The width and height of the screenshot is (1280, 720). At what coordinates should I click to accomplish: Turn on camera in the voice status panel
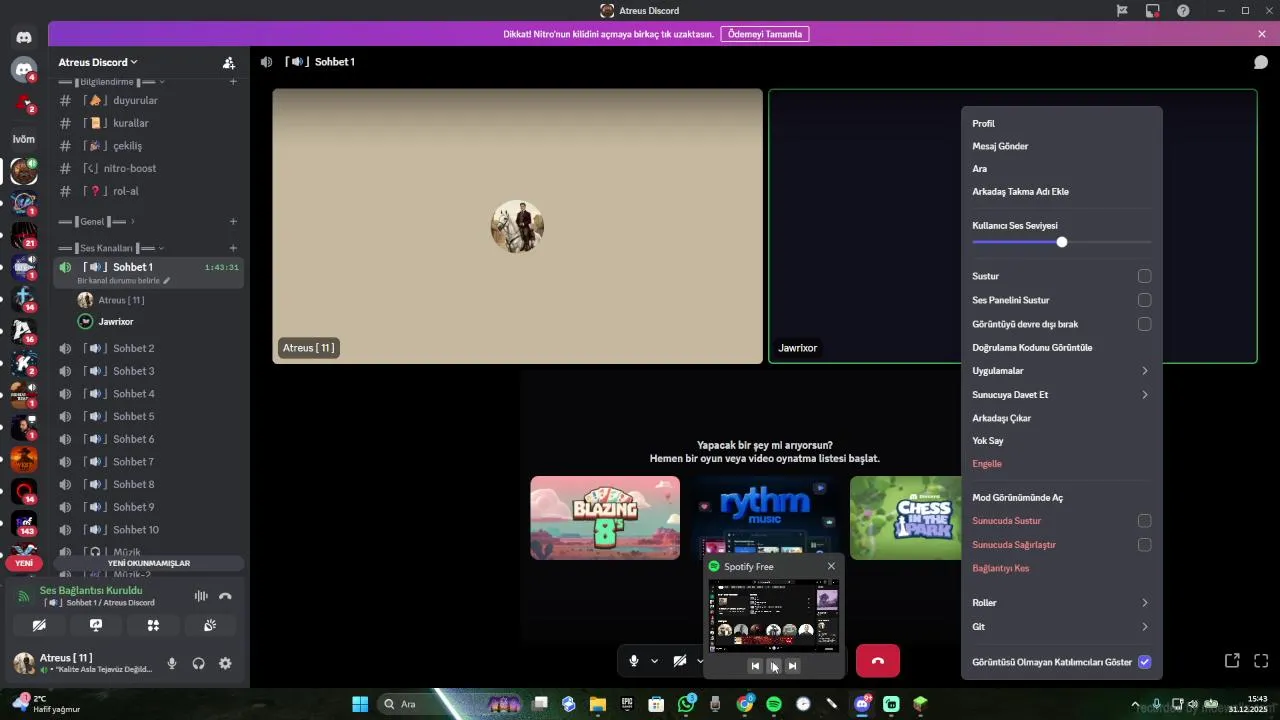pyautogui.click(x=39, y=625)
